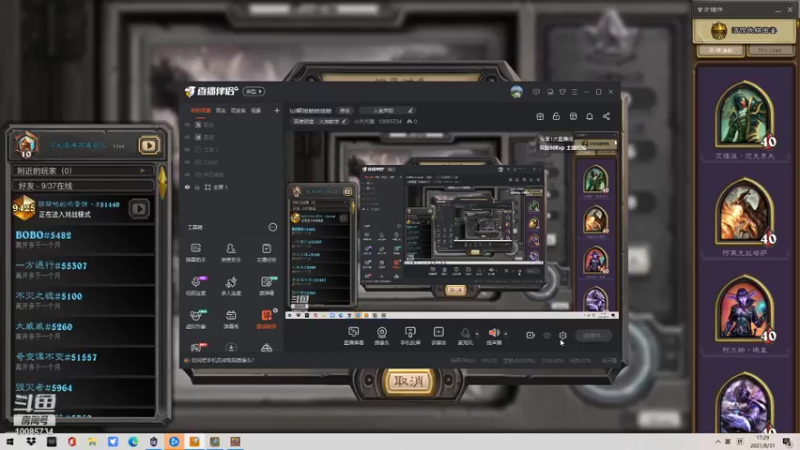
Task: Toggle visibility of fifth source layer
Action: click(x=187, y=174)
